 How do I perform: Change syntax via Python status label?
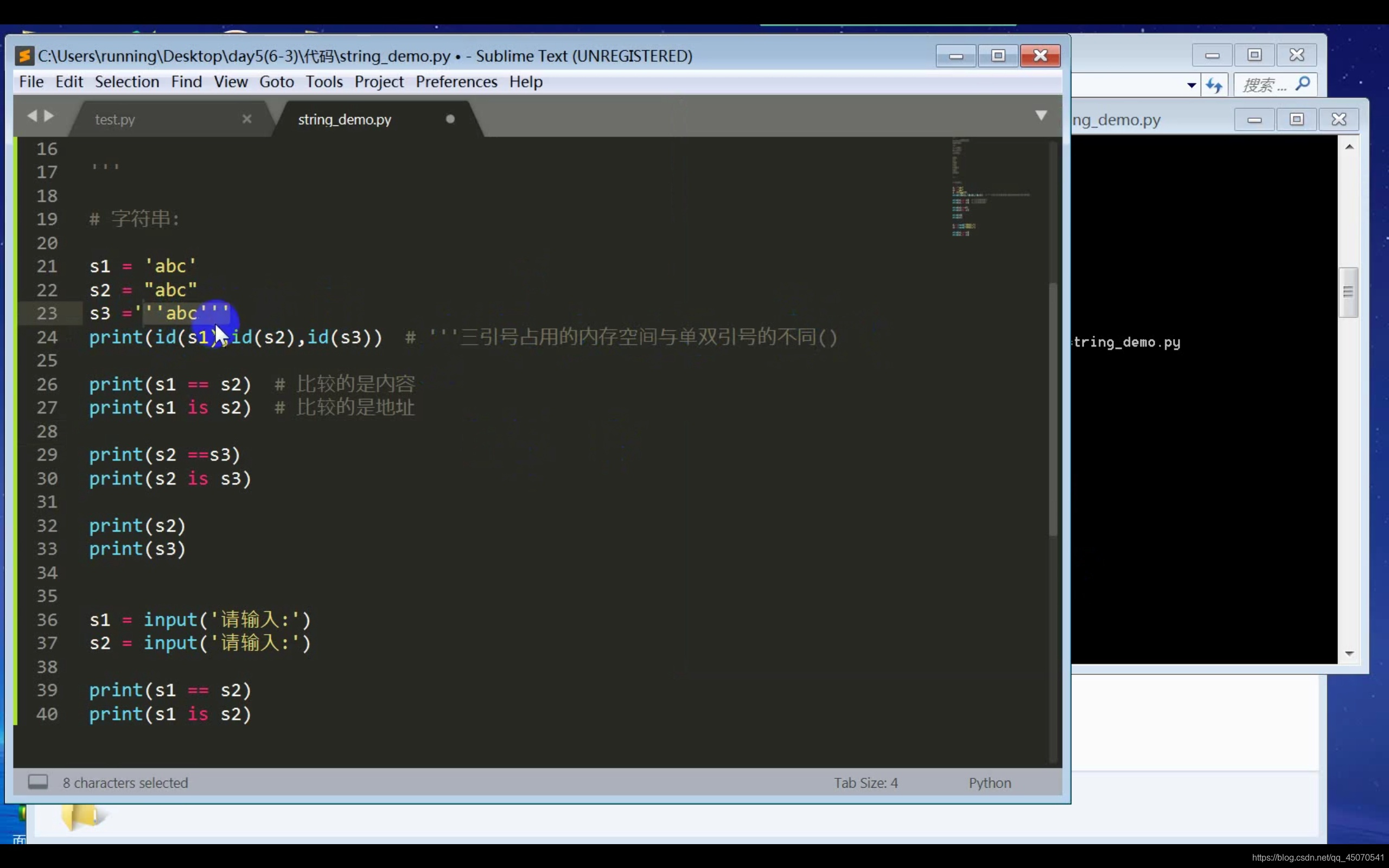coord(989,782)
